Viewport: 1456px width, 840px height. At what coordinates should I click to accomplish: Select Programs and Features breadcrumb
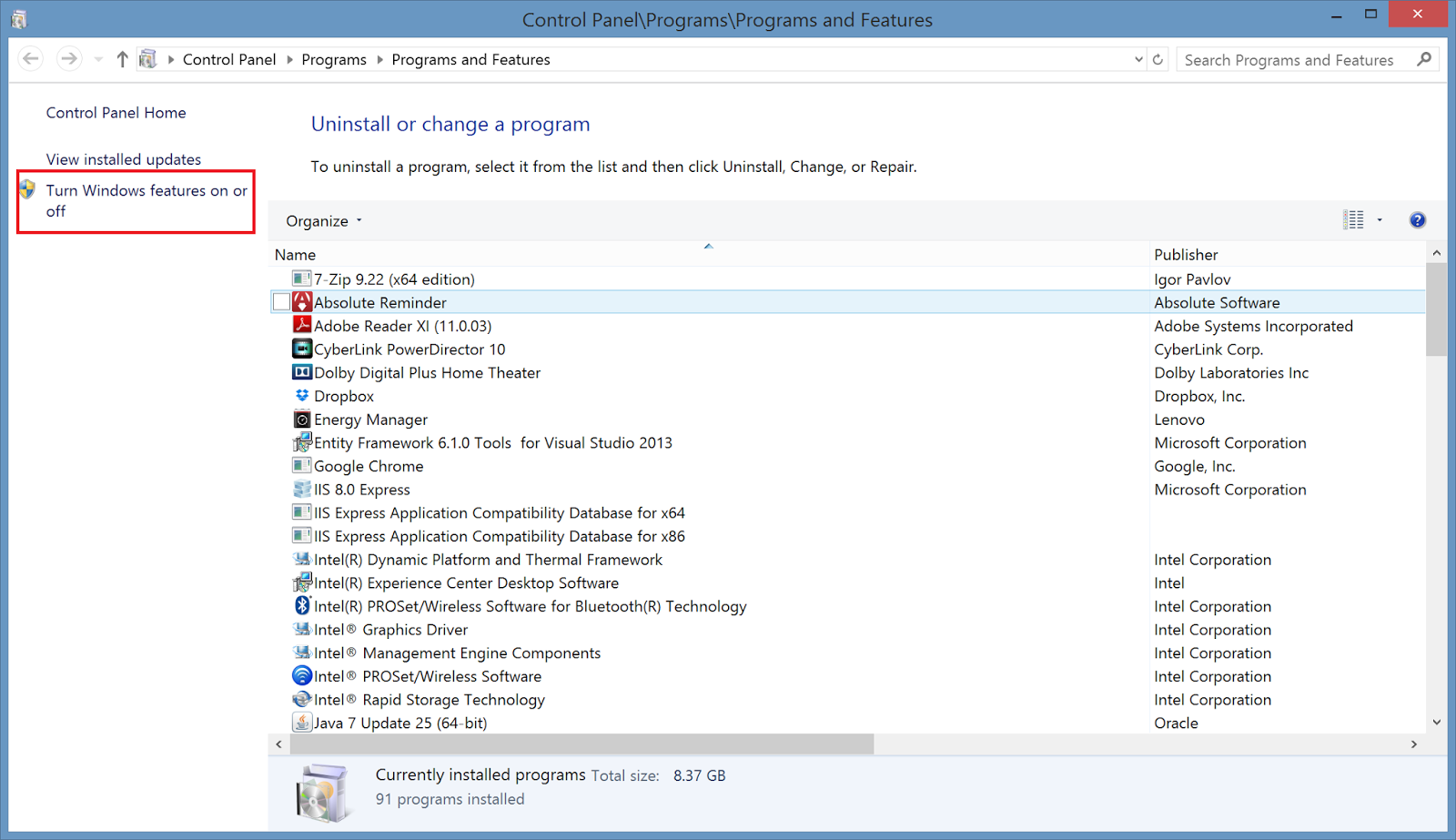tap(470, 60)
